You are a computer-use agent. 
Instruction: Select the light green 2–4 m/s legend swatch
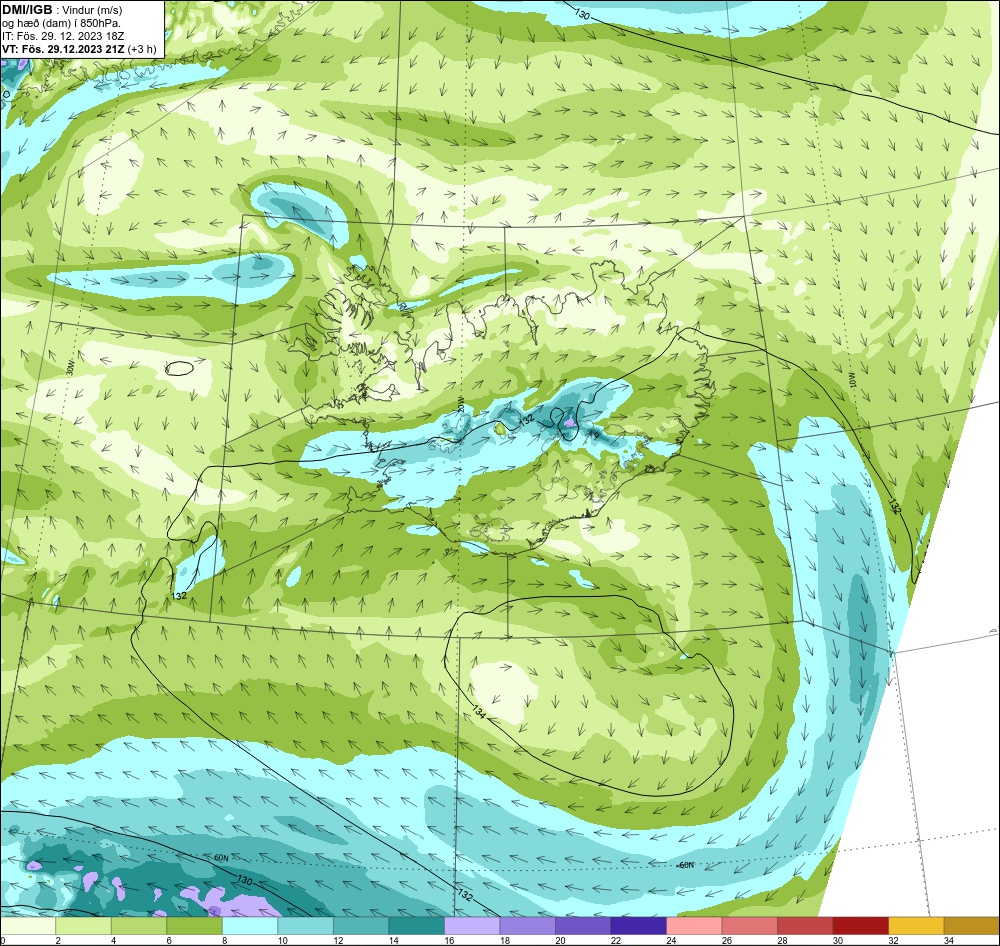point(84,926)
